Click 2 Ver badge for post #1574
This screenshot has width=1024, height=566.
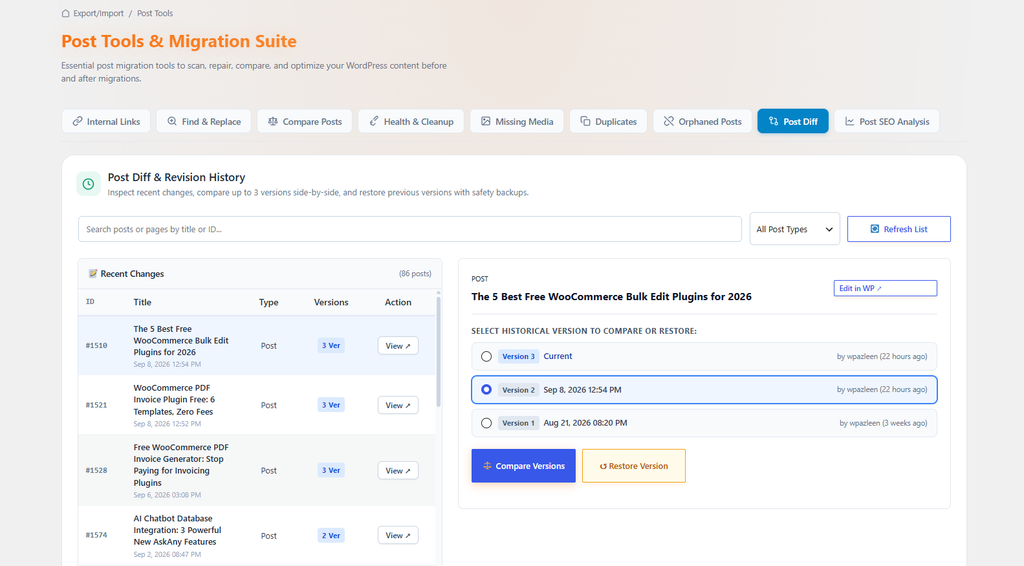[331, 535]
